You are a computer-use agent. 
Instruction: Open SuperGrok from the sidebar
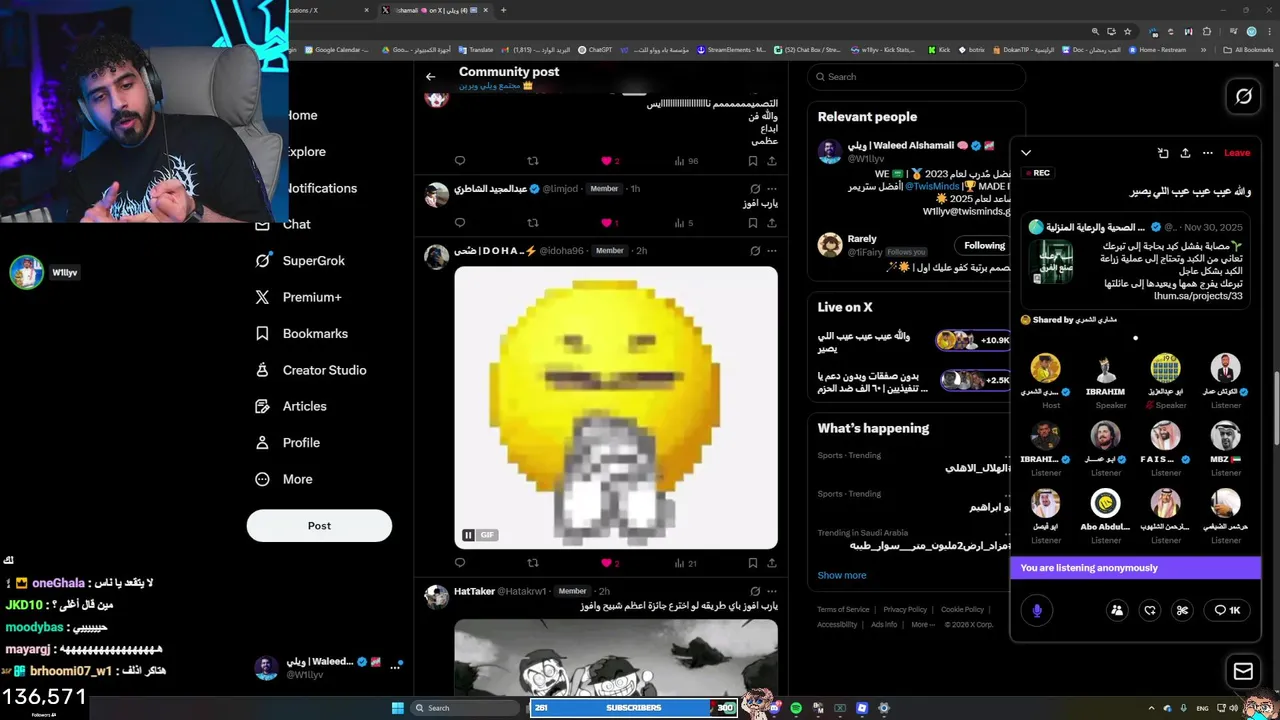300,260
